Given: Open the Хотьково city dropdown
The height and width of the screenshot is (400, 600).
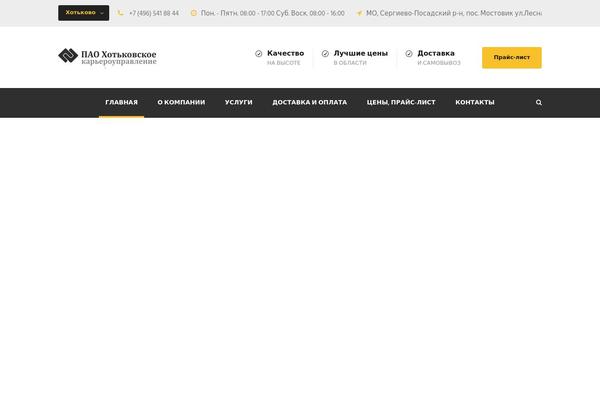Looking at the screenshot, I should [x=83, y=13].
